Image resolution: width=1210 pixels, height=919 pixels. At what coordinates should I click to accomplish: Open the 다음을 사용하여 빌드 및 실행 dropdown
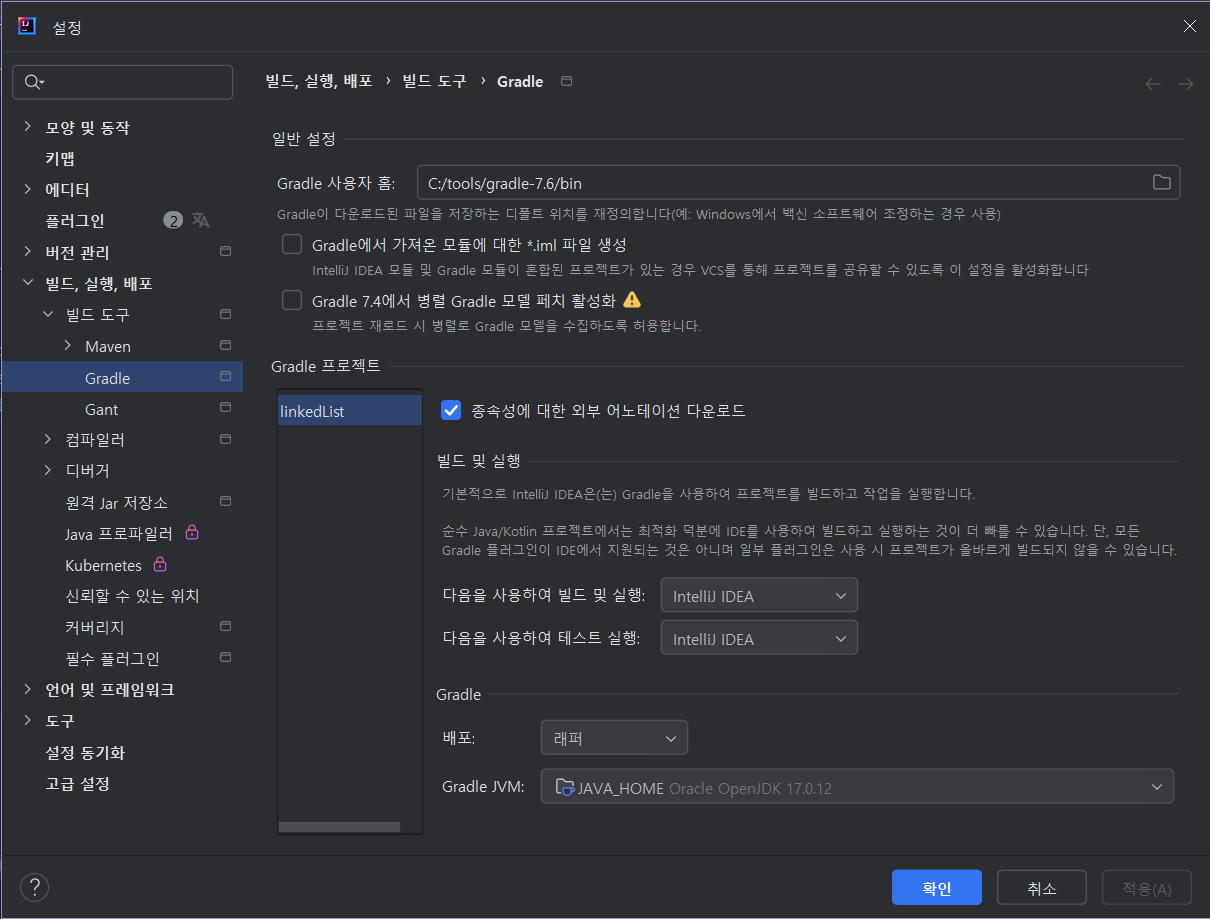pyautogui.click(x=759, y=596)
